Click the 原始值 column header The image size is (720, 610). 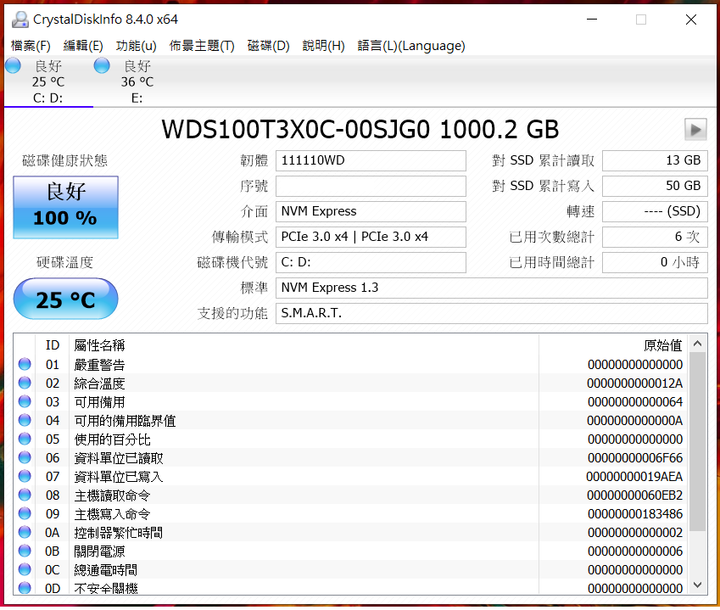click(x=613, y=345)
